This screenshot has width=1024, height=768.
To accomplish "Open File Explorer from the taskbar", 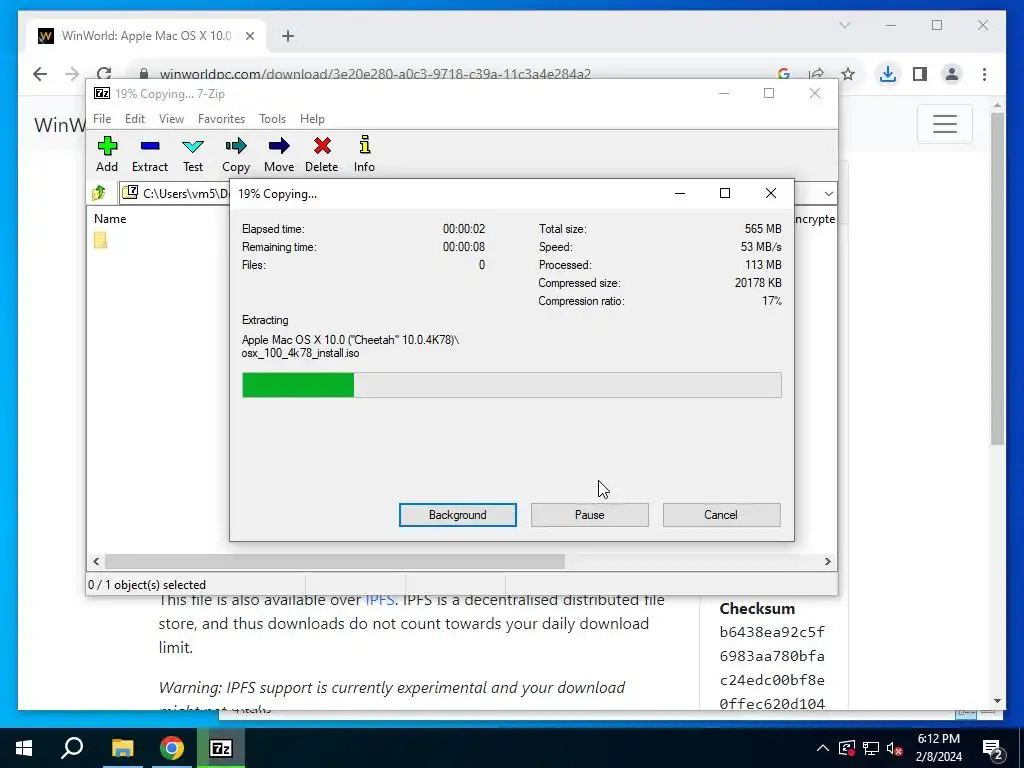I will [x=122, y=748].
